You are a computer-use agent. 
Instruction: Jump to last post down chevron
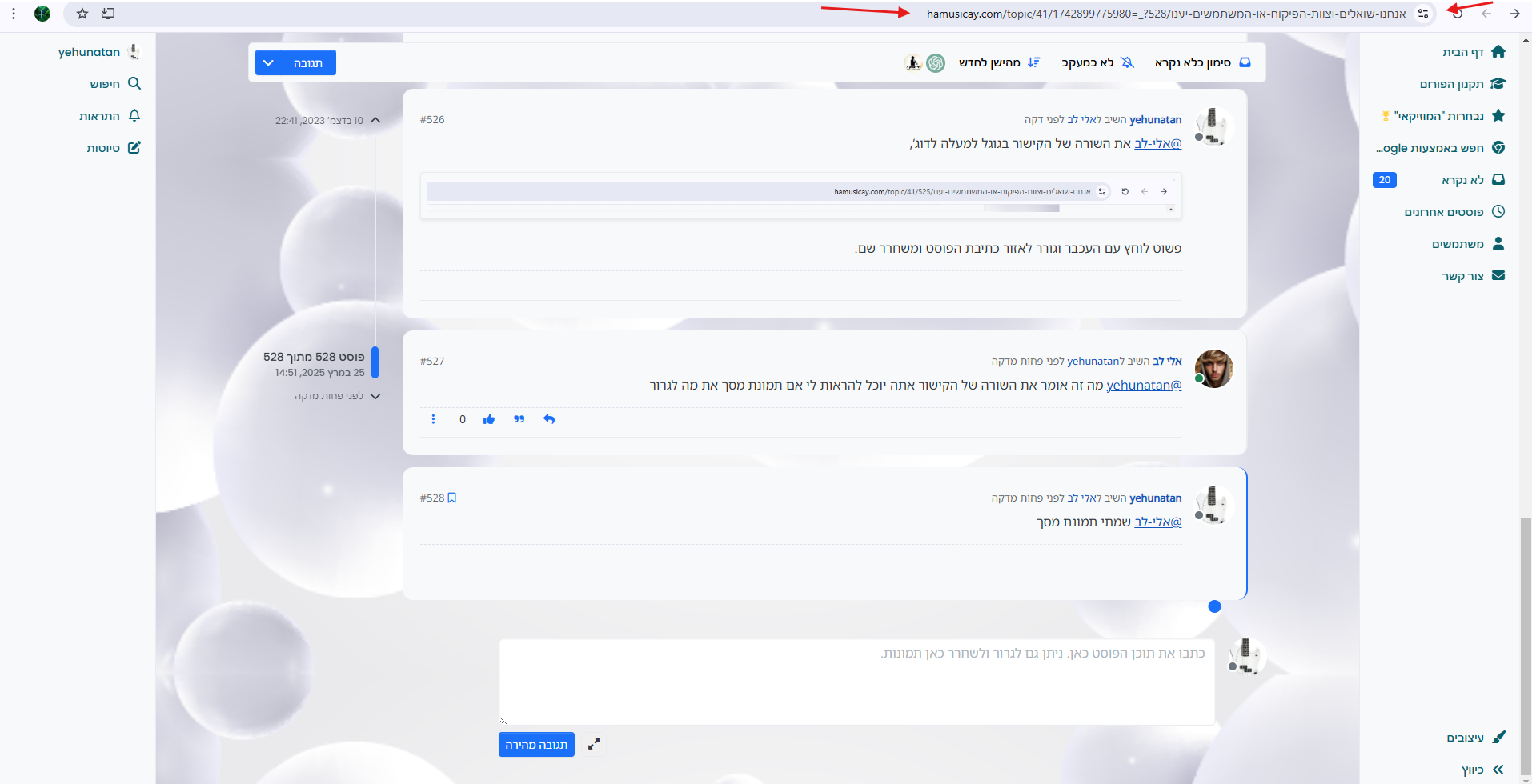click(x=375, y=396)
